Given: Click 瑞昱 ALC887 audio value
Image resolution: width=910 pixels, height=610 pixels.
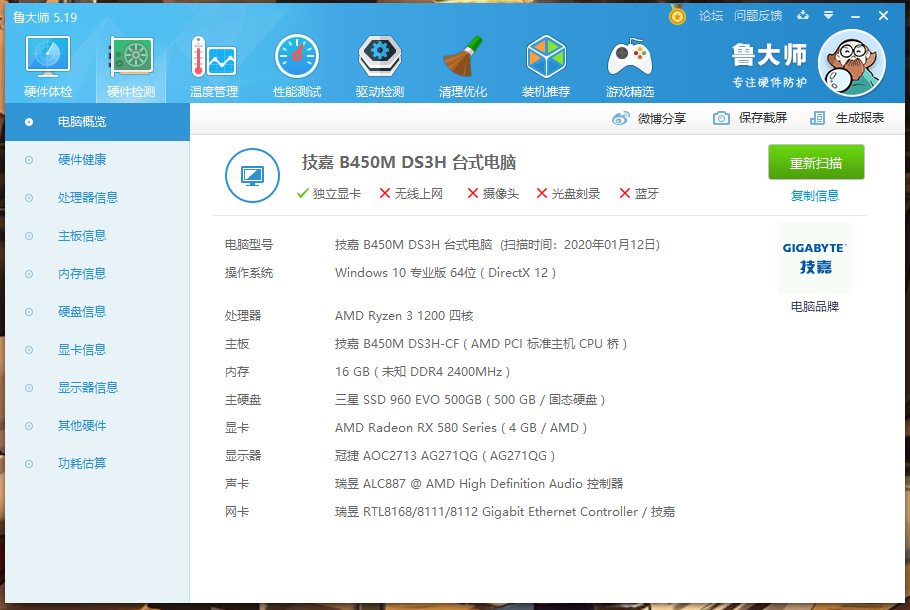Looking at the screenshot, I should 479,484.
